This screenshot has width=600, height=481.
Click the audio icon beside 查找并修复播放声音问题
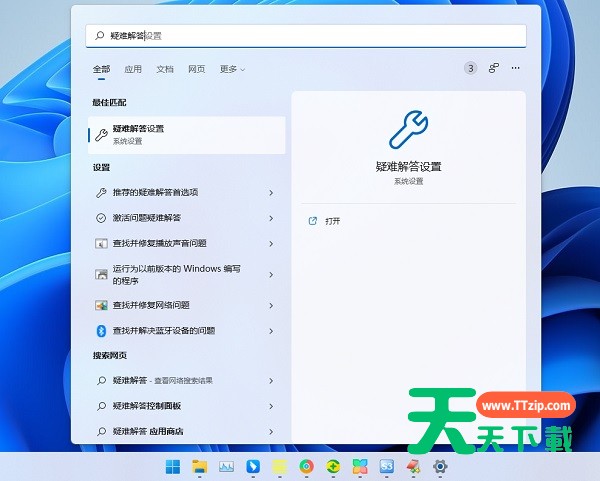pyautogui.click(x=101, y=243)
